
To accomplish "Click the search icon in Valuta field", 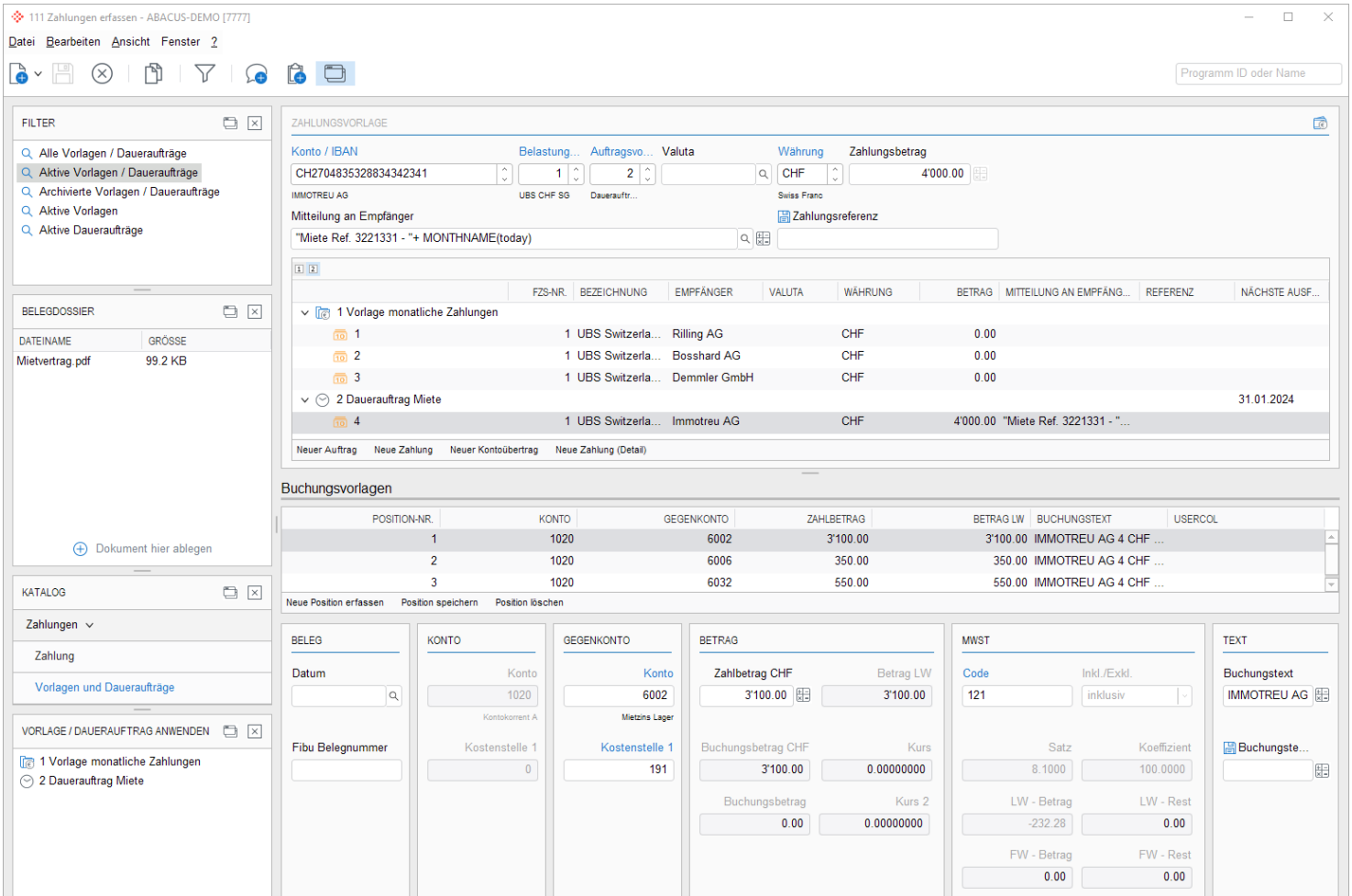I will (x=763, y=174).
